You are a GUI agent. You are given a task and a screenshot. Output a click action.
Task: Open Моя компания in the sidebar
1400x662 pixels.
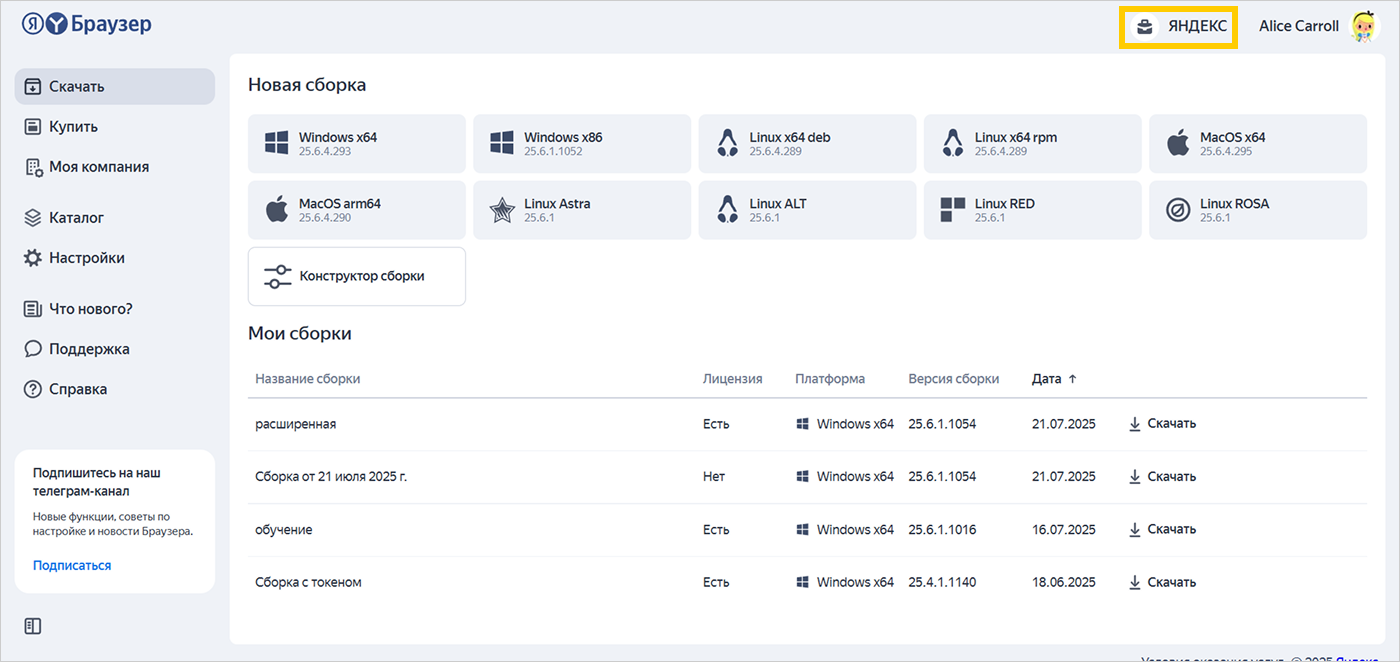pyautogui.click(x=98, y=167)
